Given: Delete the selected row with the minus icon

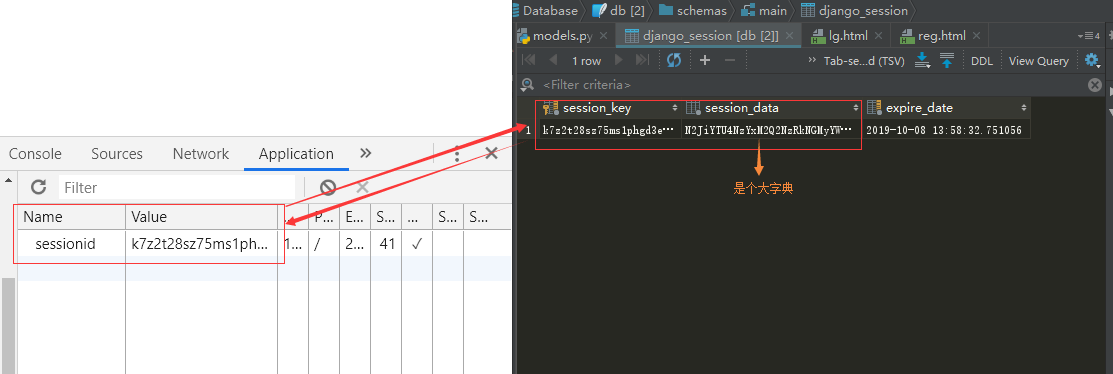Looking at the screenshot, I should [729, 60].
